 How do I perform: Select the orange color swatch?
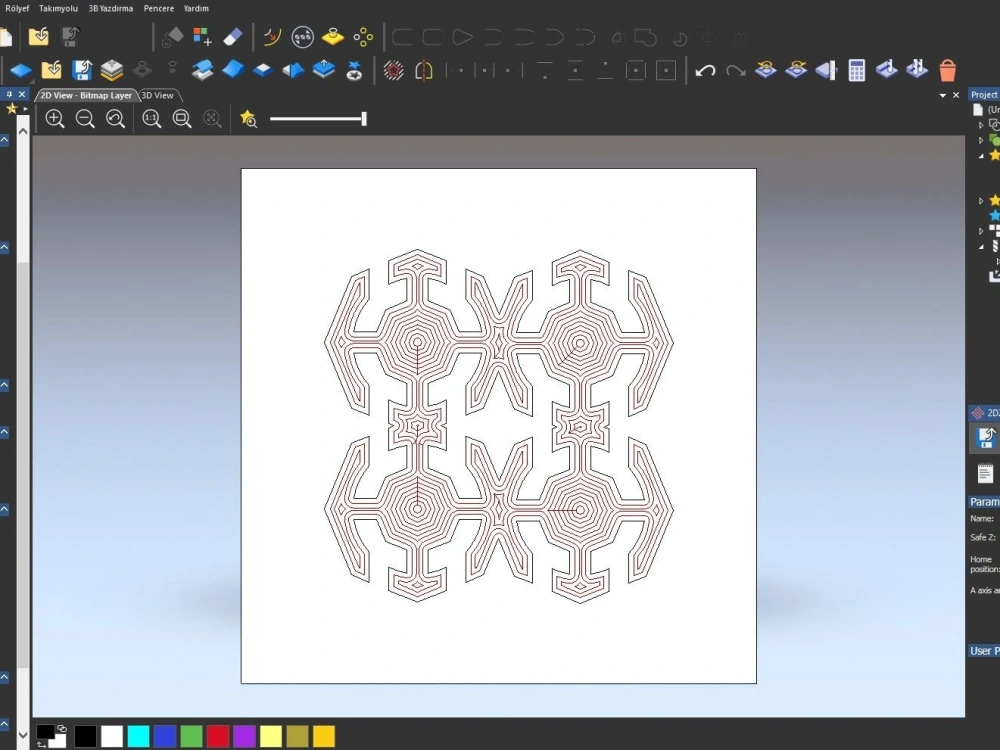coord(324,736)
